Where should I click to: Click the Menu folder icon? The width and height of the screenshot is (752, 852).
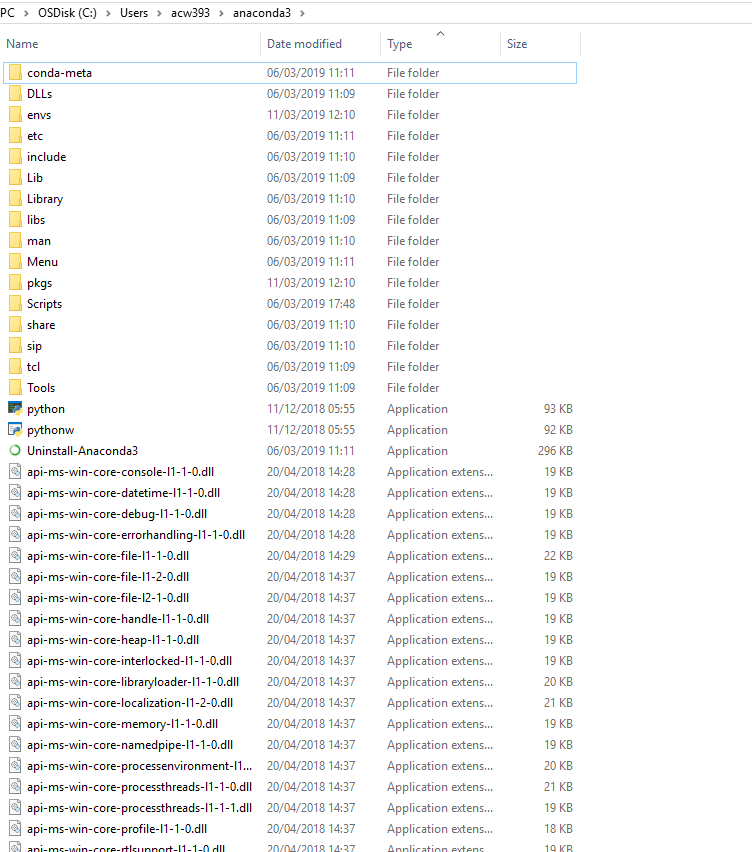tap(15, 262)
